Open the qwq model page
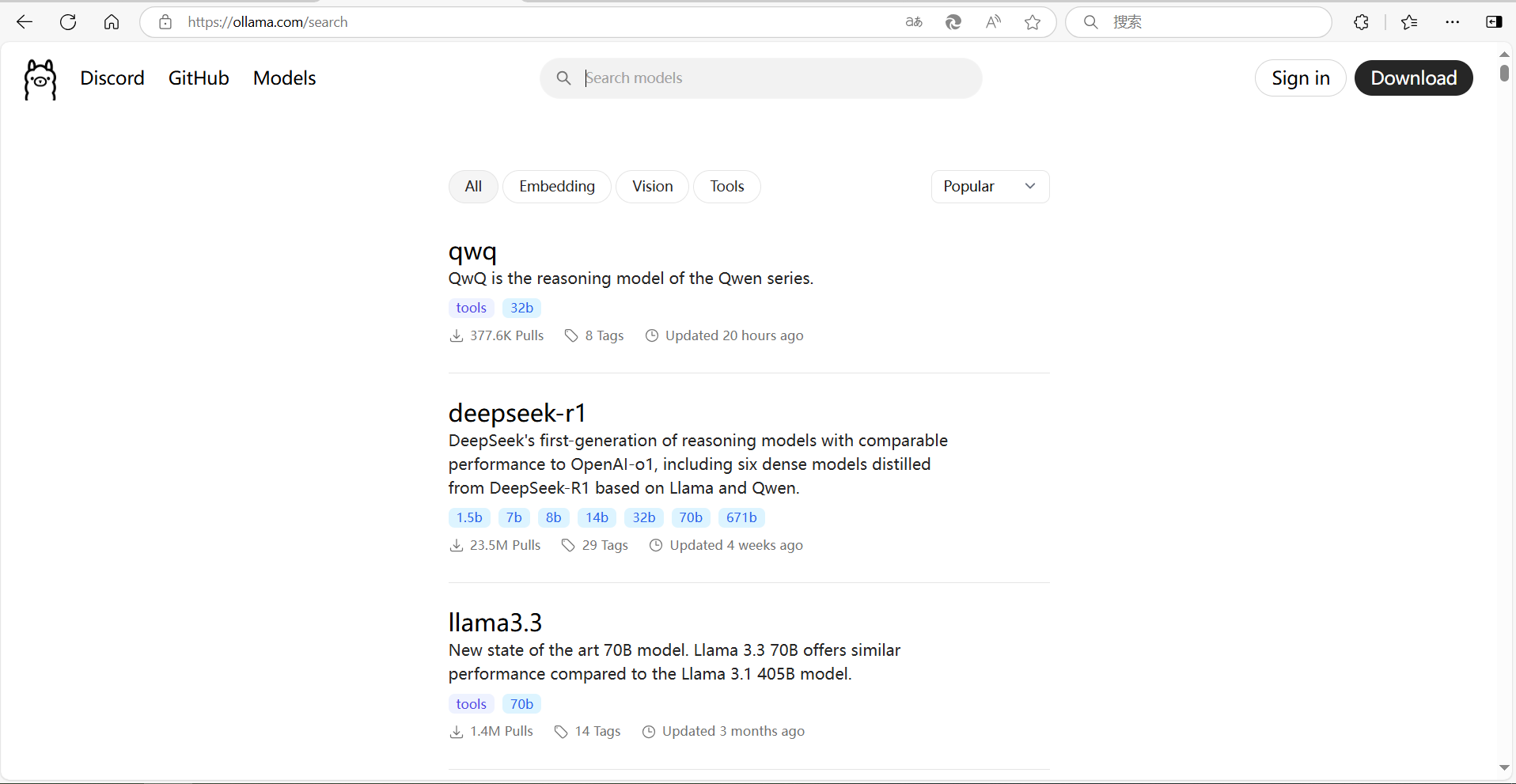The height and width of the screenshot is (784, 1516). pos(472,252)
